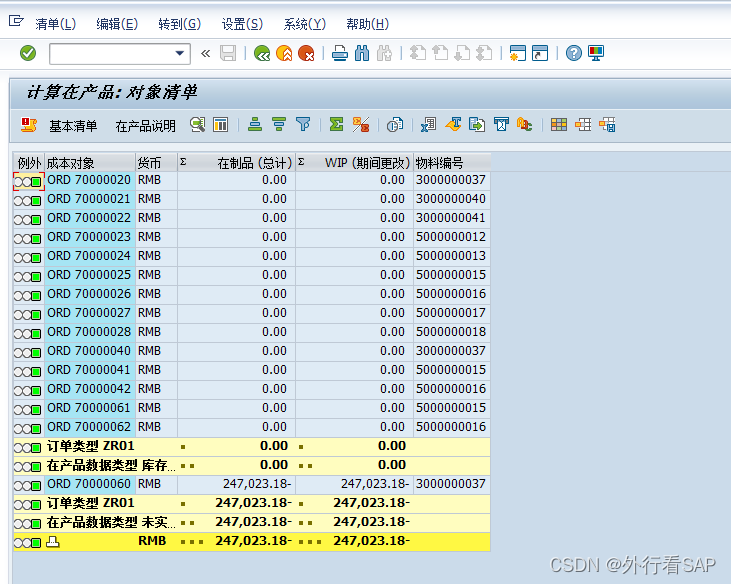The image size is (731, 584).
Task: Click inside the command input field
Action: (112, 53)
